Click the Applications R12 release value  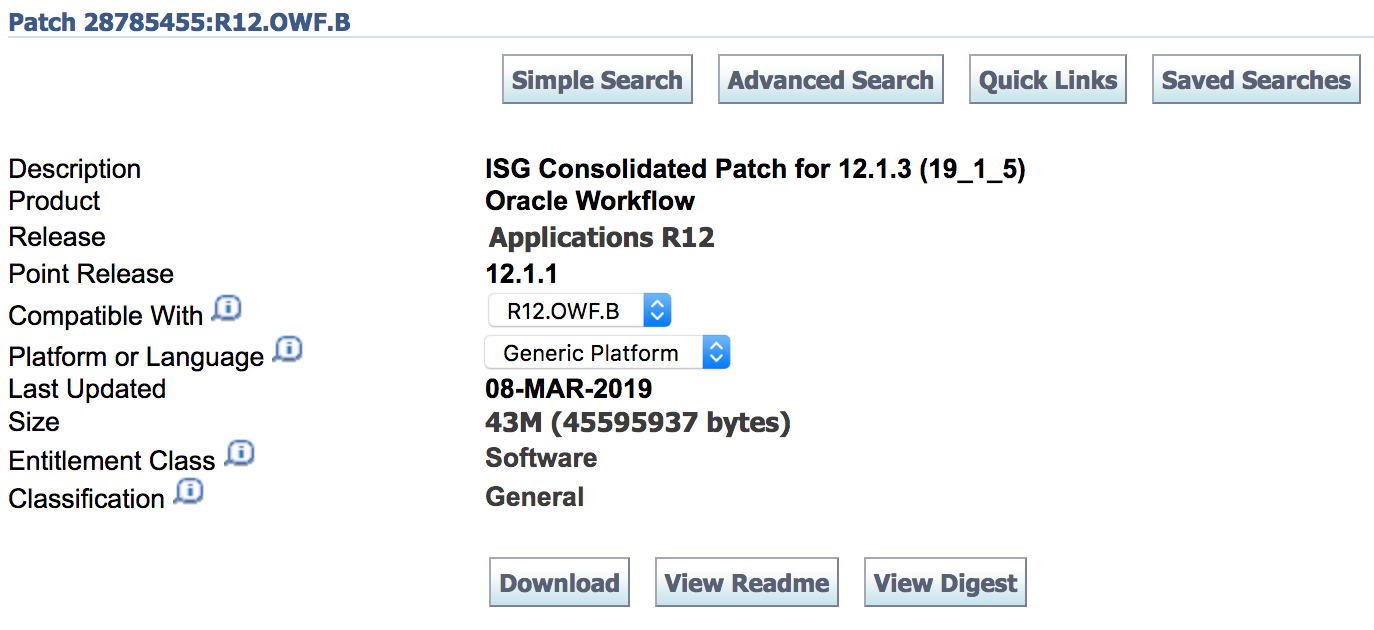tap(601, 238)
